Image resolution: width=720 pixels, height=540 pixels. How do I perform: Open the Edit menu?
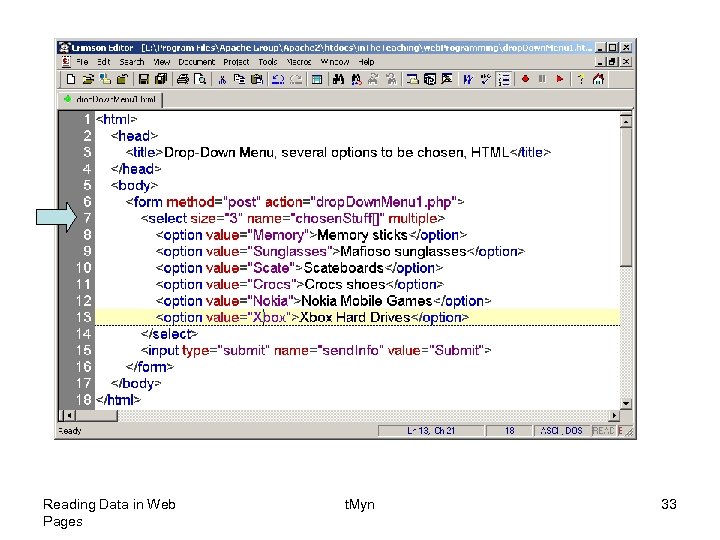pos(103,62)
